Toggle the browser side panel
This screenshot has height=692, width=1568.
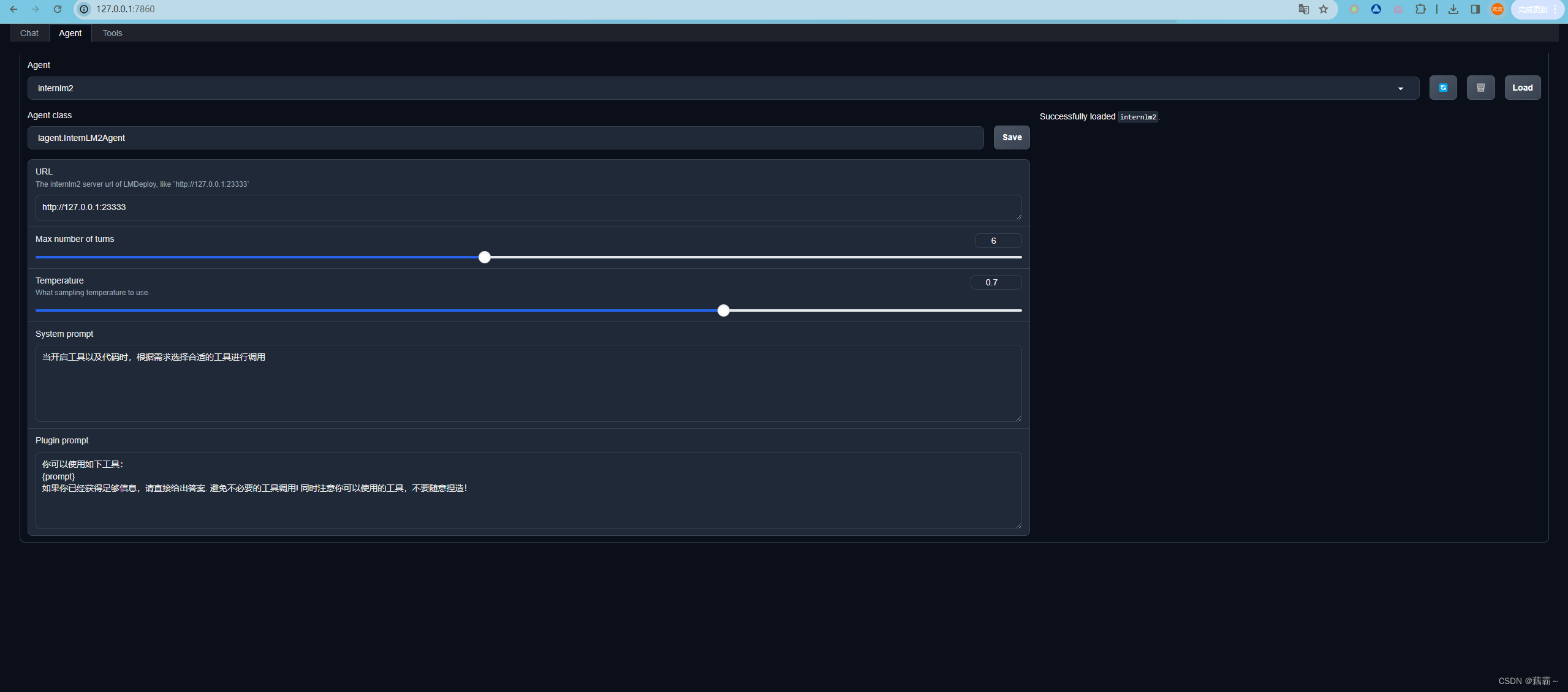click(1475, 9)
